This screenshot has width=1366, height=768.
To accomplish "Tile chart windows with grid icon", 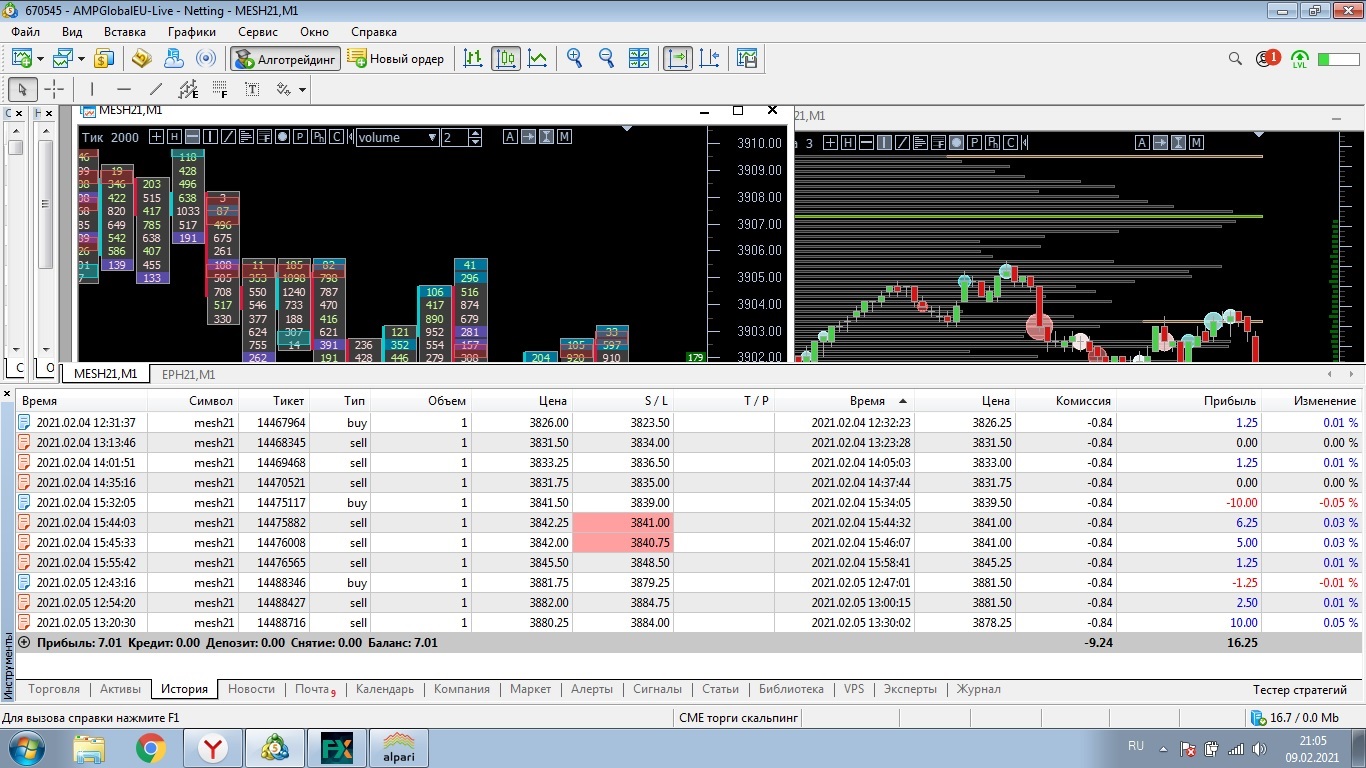I will pyautogui.click(x=639, y=59).
